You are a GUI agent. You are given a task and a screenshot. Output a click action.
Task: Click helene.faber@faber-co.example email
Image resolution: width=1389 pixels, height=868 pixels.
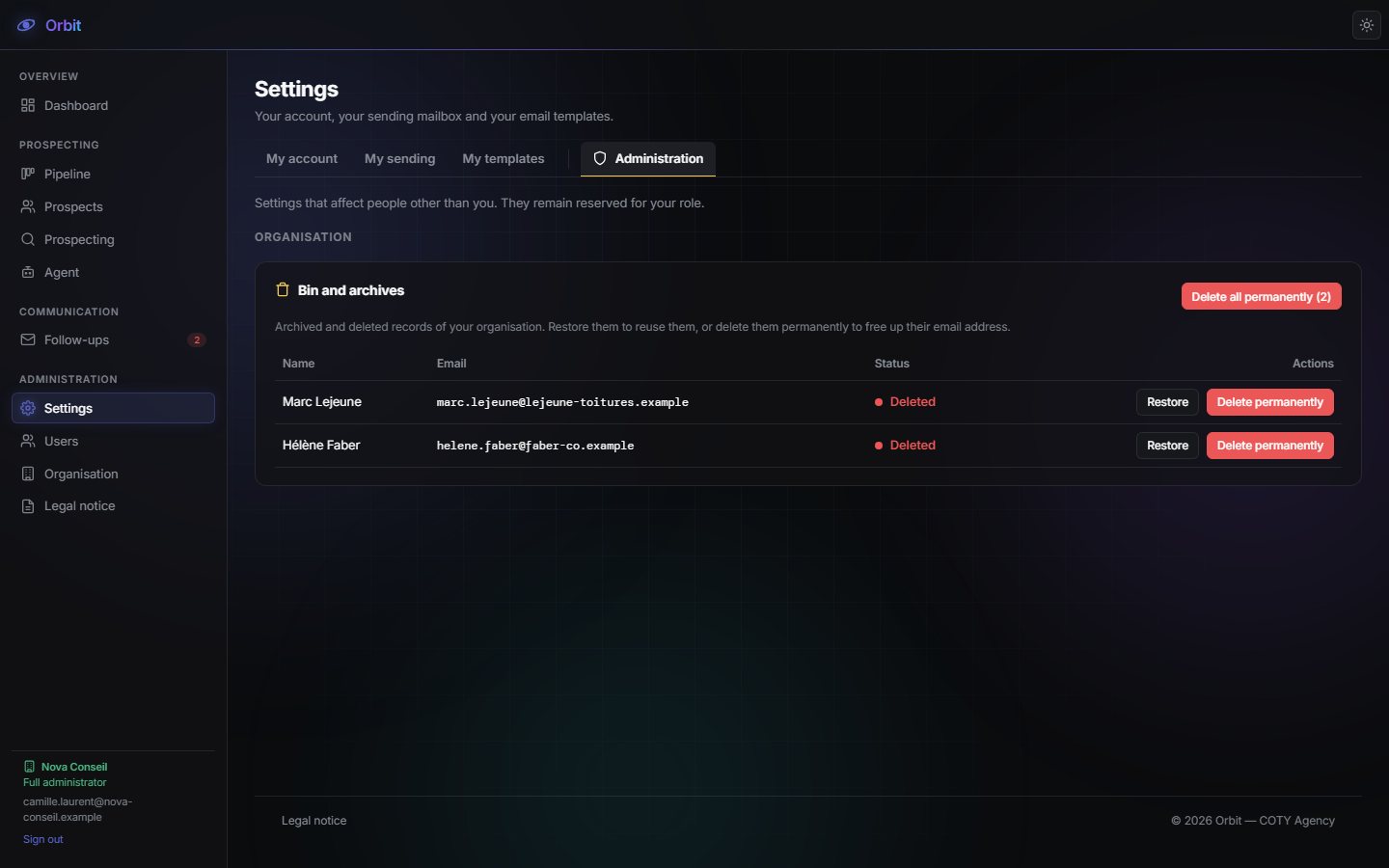click(535, 446)
